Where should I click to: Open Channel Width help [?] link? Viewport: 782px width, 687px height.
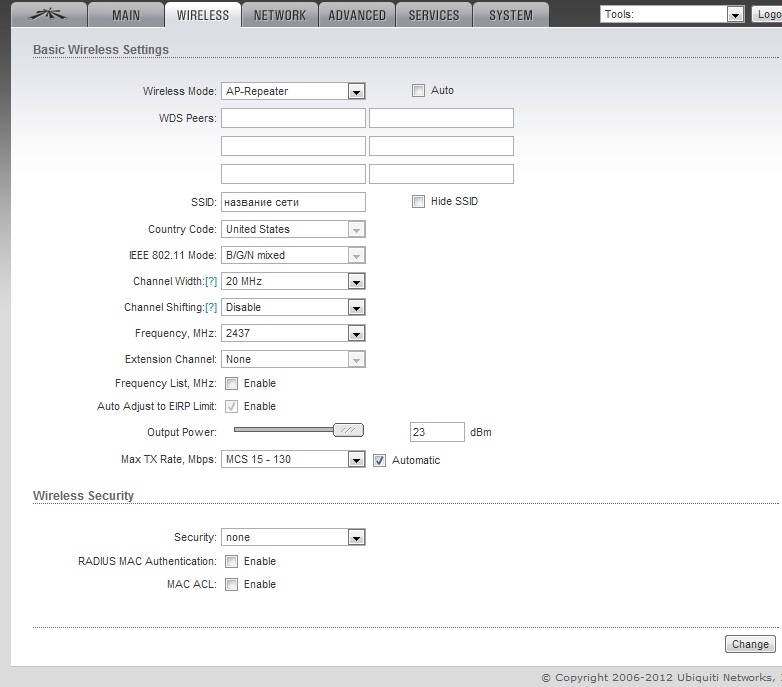pyautogui.click(x=211, y=282)
